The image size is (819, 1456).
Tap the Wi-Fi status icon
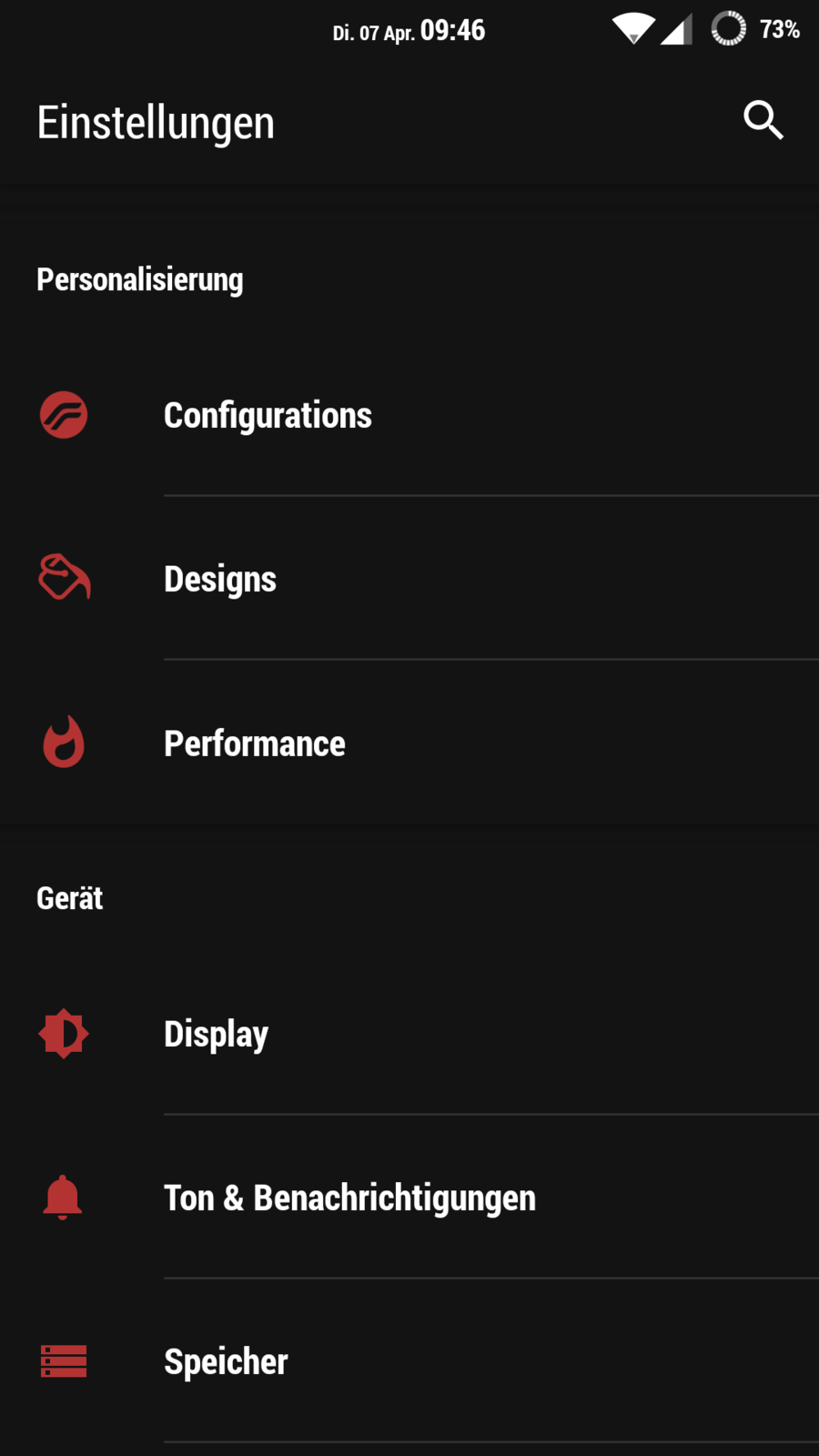click(632, 29)
